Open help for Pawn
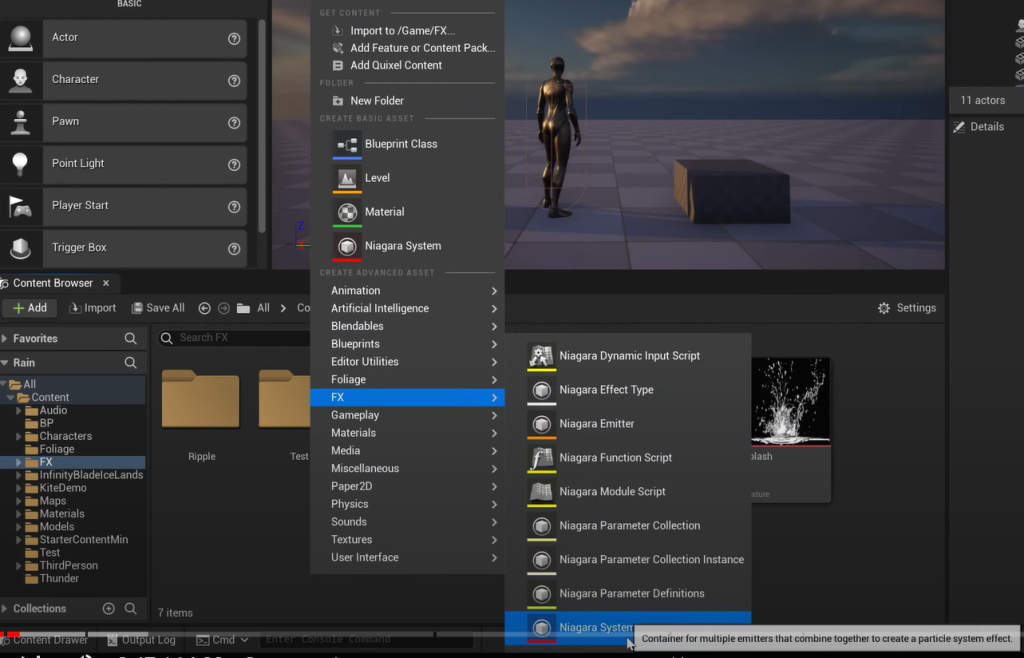This screenshot has width=1024, height=658. click(234, 123)
